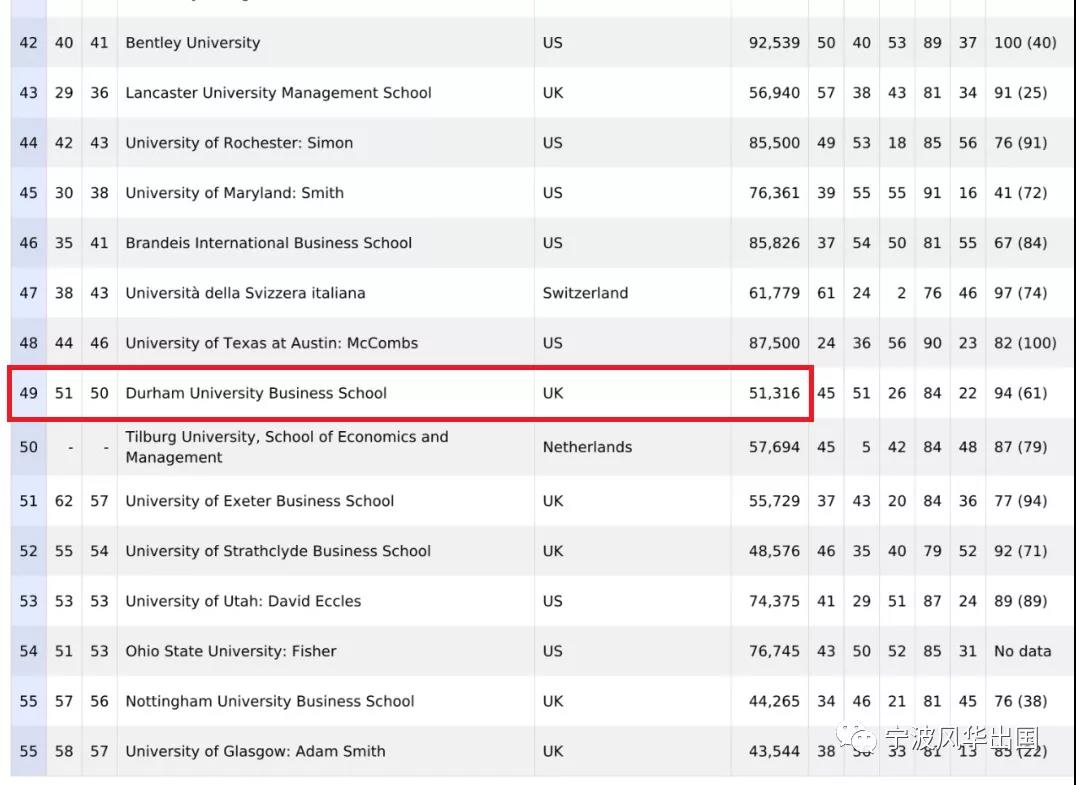Click salary value 76,361

point(774,193)
